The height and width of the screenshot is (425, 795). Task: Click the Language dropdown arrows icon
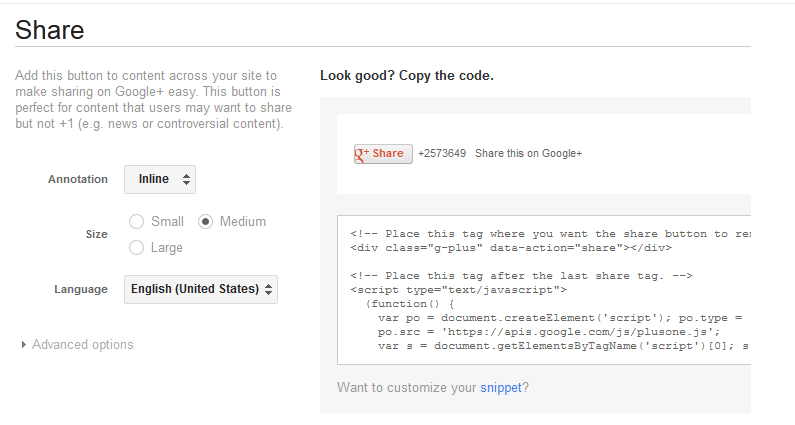(268, 289)
